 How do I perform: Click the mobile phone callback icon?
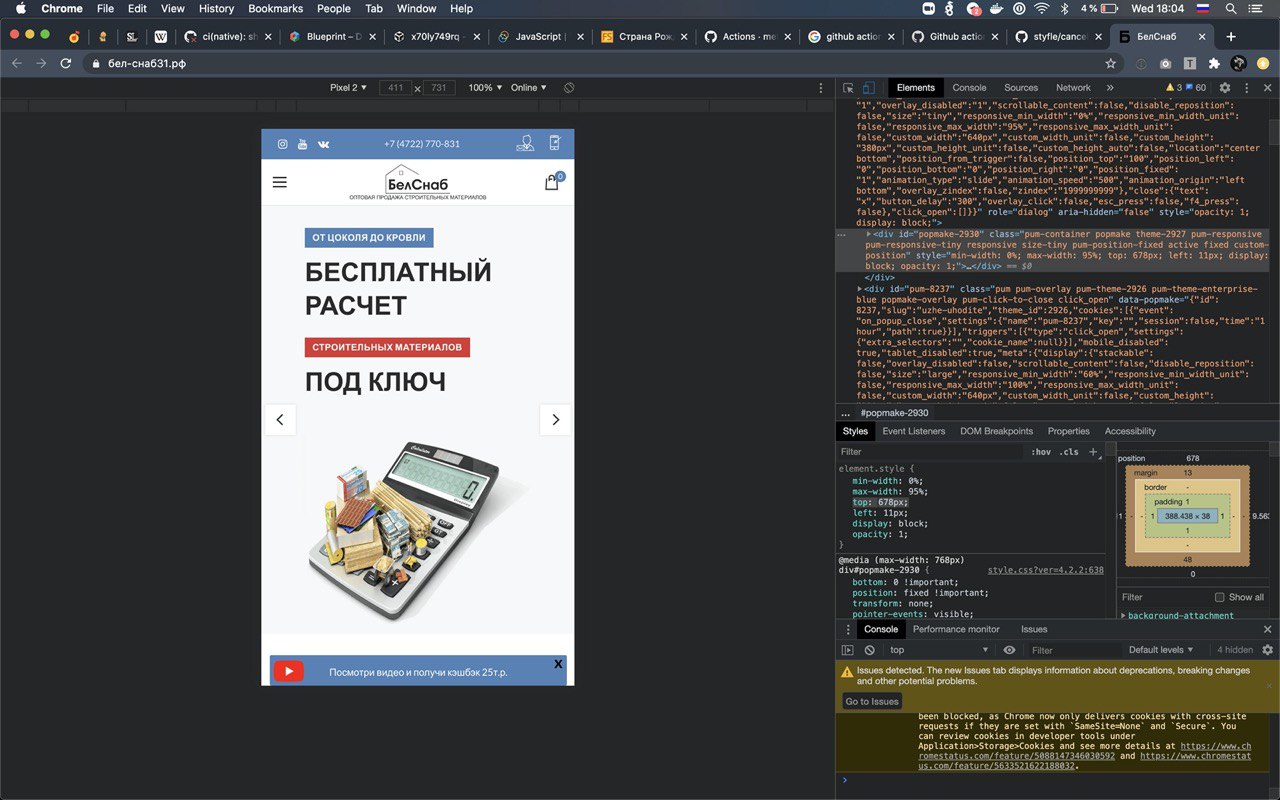point(555,143)
